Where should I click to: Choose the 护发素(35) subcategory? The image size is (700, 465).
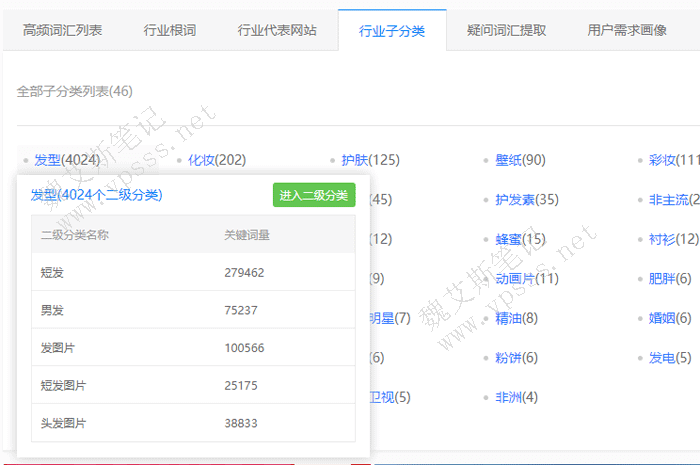point(526,199)
